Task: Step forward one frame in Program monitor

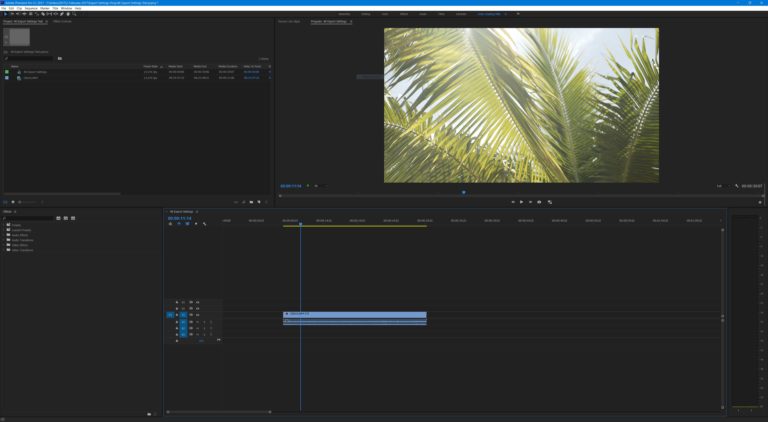Action: (x=530, y=202)
